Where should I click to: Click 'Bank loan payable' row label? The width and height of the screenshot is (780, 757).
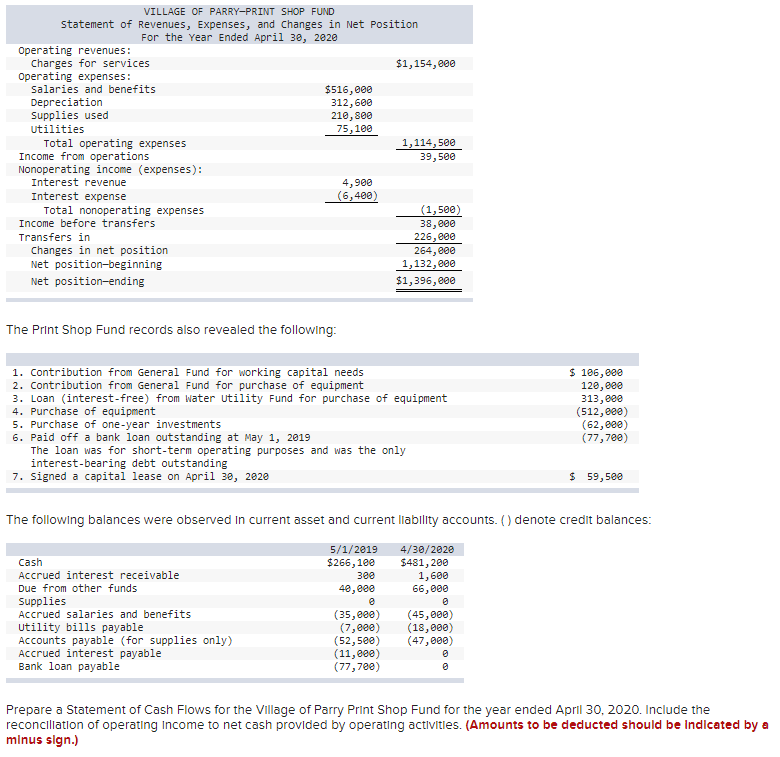[x=69, y=666]
